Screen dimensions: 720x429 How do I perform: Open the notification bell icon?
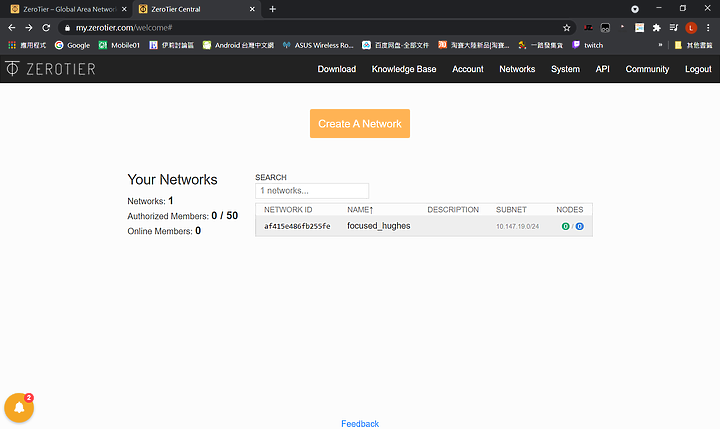click(x=19, y=407)
